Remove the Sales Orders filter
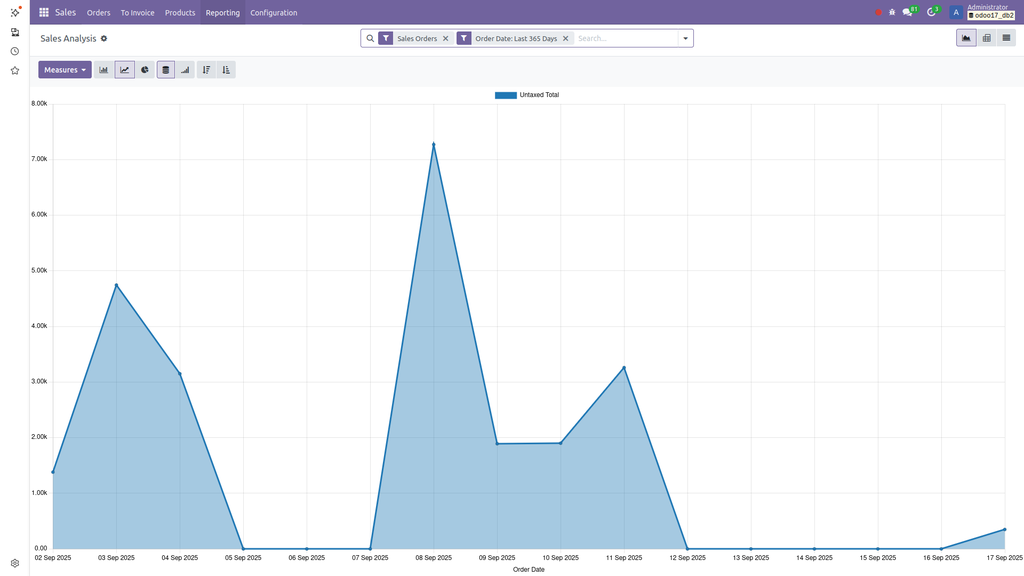The width and height of the screenshot is (1024, 576). (446, 38)
